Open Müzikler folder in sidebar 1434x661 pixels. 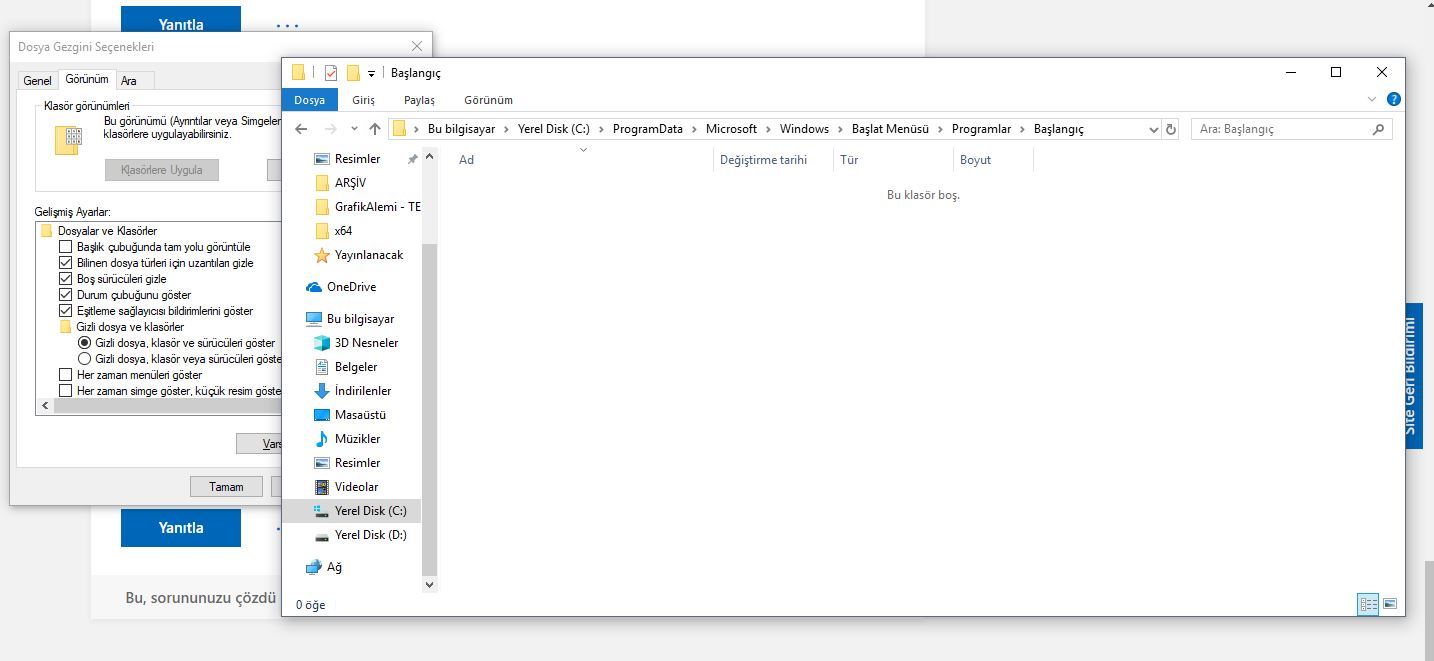[357, 439]
